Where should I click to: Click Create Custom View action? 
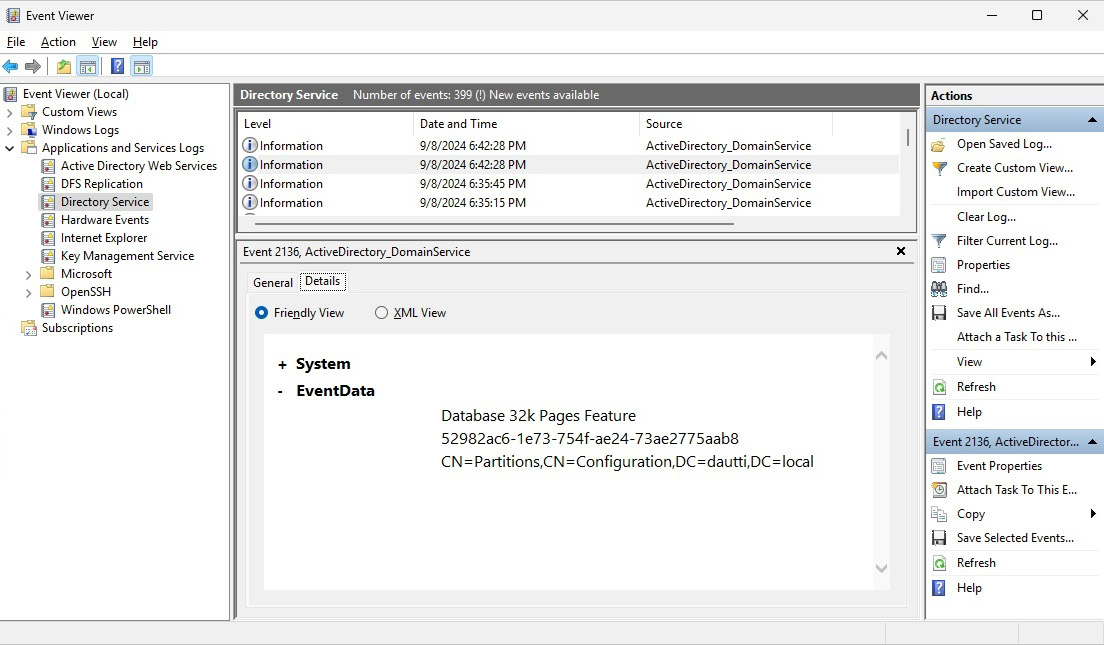(x=1014, y=168)
